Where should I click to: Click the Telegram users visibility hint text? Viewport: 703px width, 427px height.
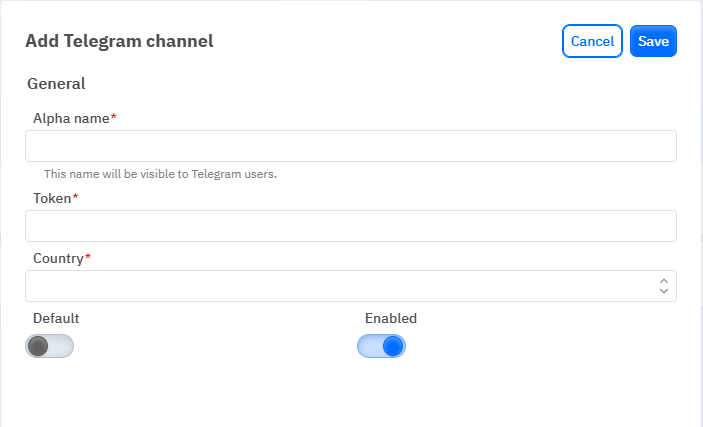click(x=160, y=174)
